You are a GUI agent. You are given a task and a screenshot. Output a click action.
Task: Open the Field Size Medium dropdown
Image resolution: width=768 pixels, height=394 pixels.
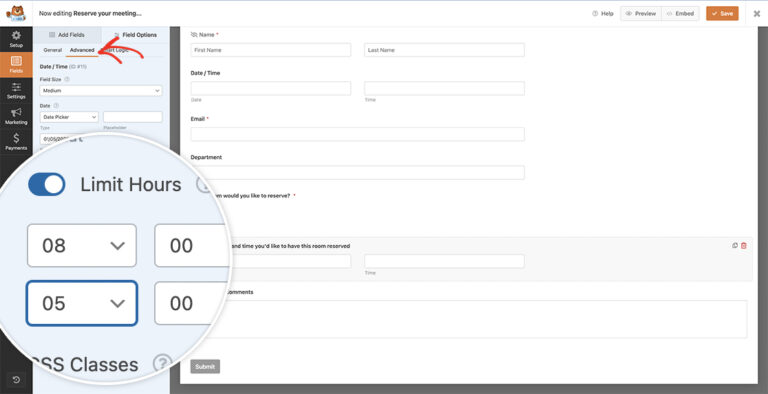[101, 91]
